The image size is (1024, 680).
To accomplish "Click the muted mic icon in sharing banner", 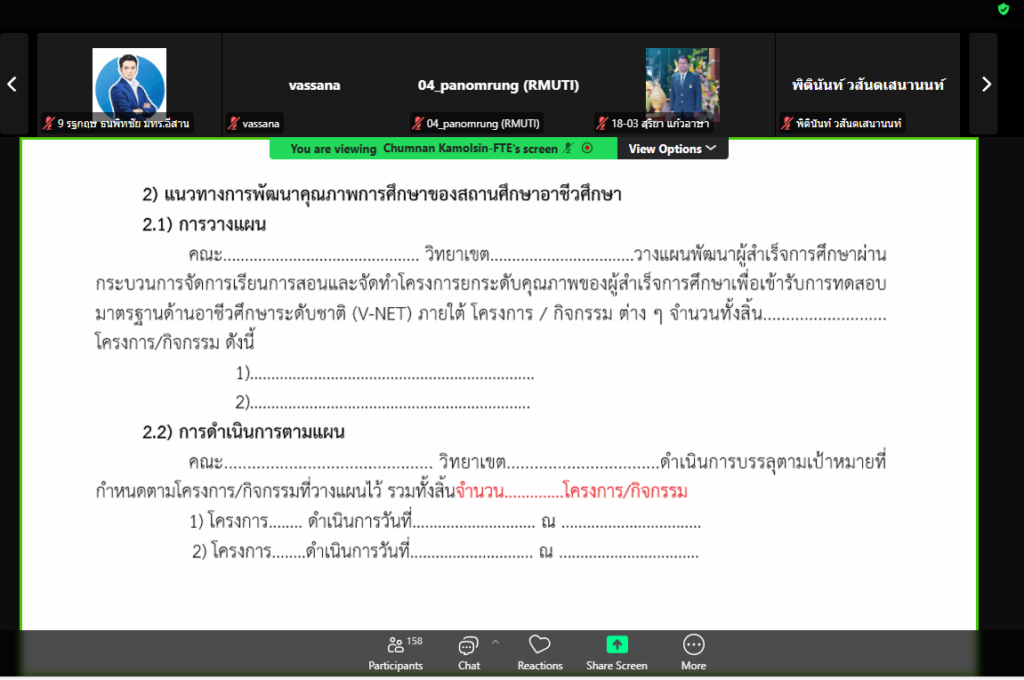I will [568, 148].
